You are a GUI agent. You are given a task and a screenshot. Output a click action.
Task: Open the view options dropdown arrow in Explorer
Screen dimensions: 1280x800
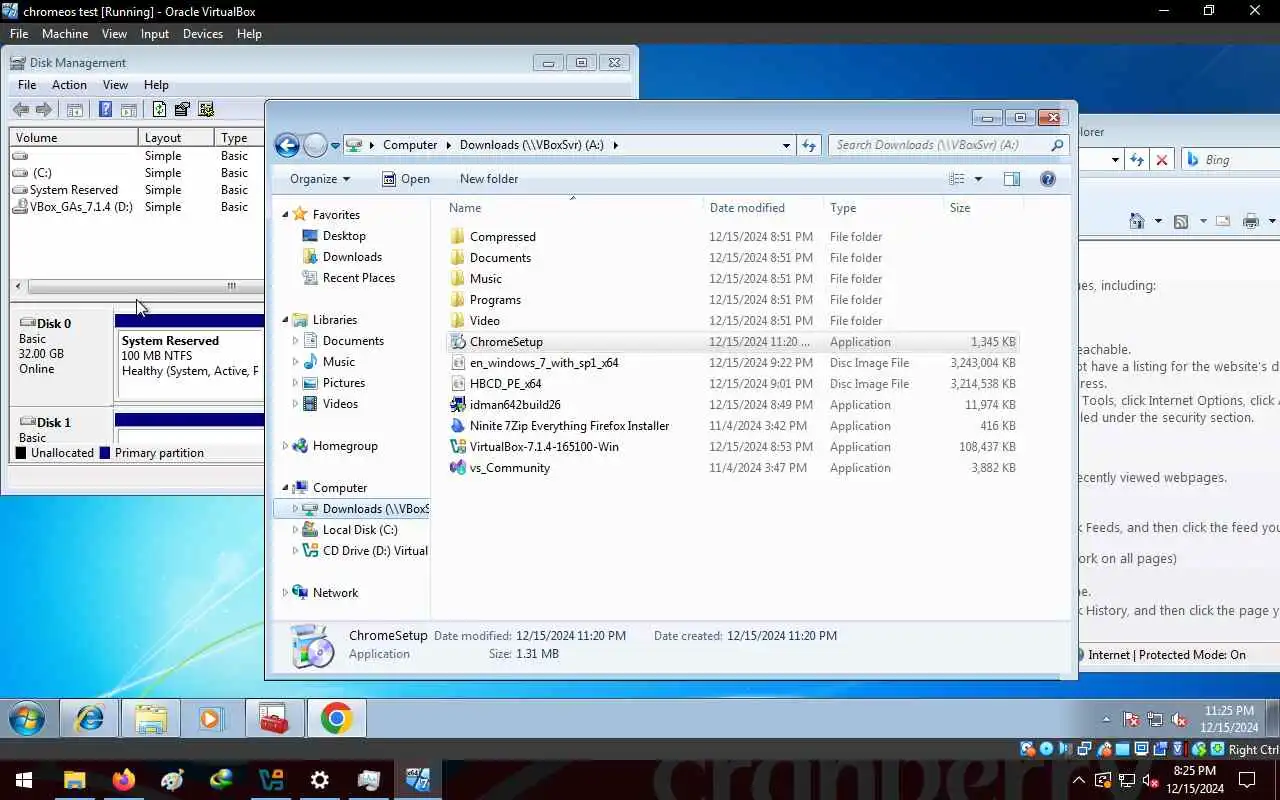[x=978, y=179]
